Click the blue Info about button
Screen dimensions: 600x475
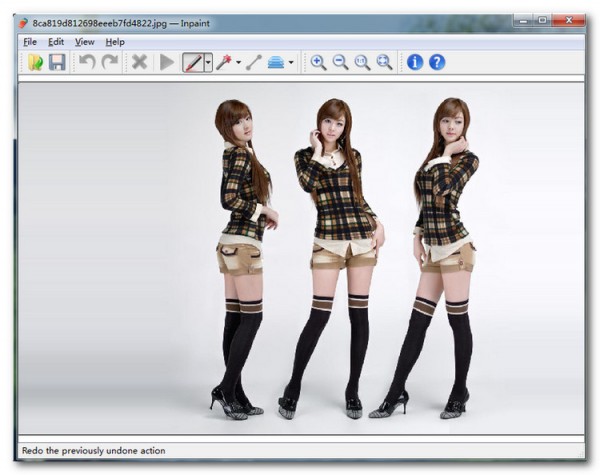pos(415,62)
